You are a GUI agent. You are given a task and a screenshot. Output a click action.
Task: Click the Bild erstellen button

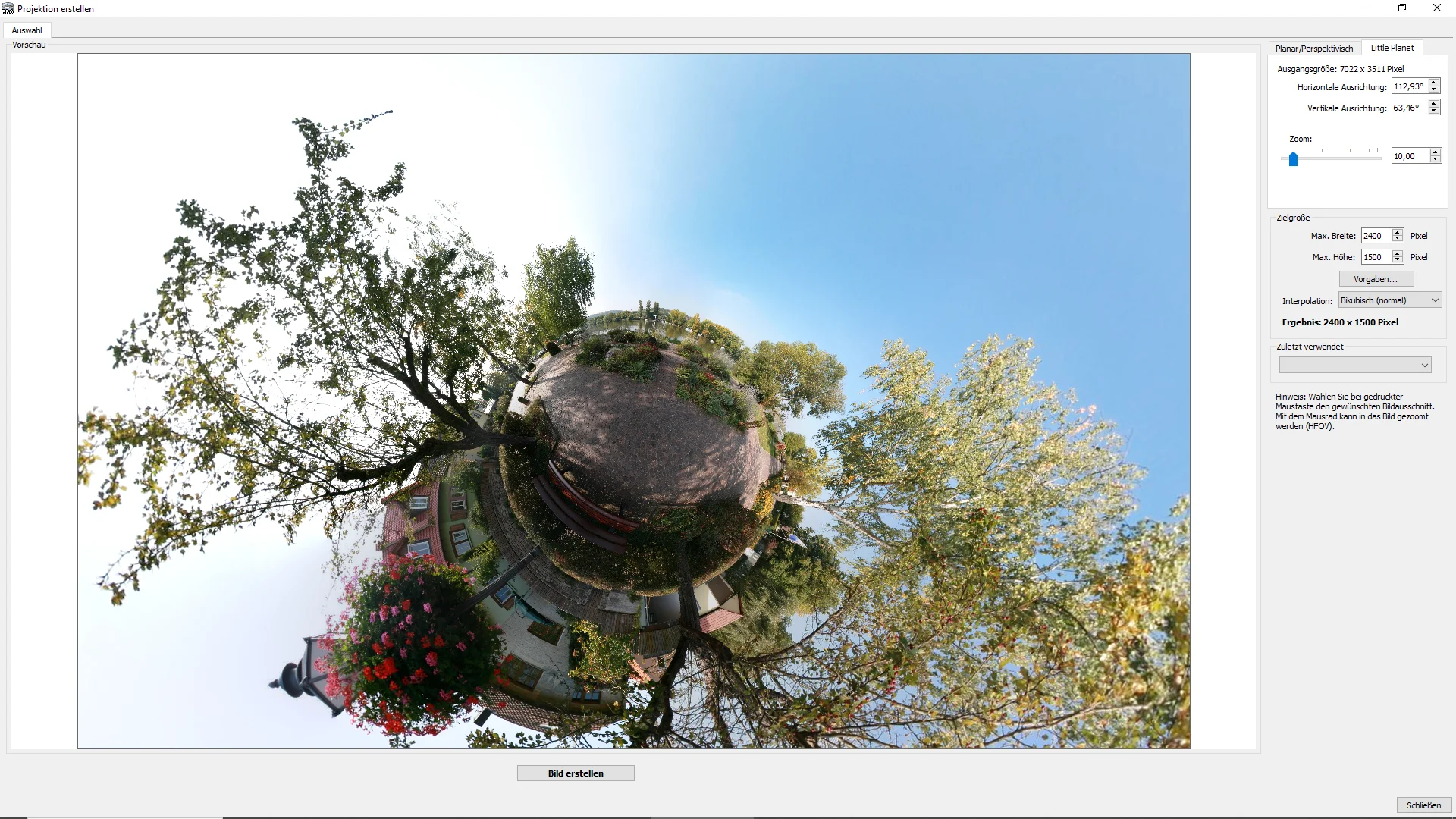coord(576,773)
